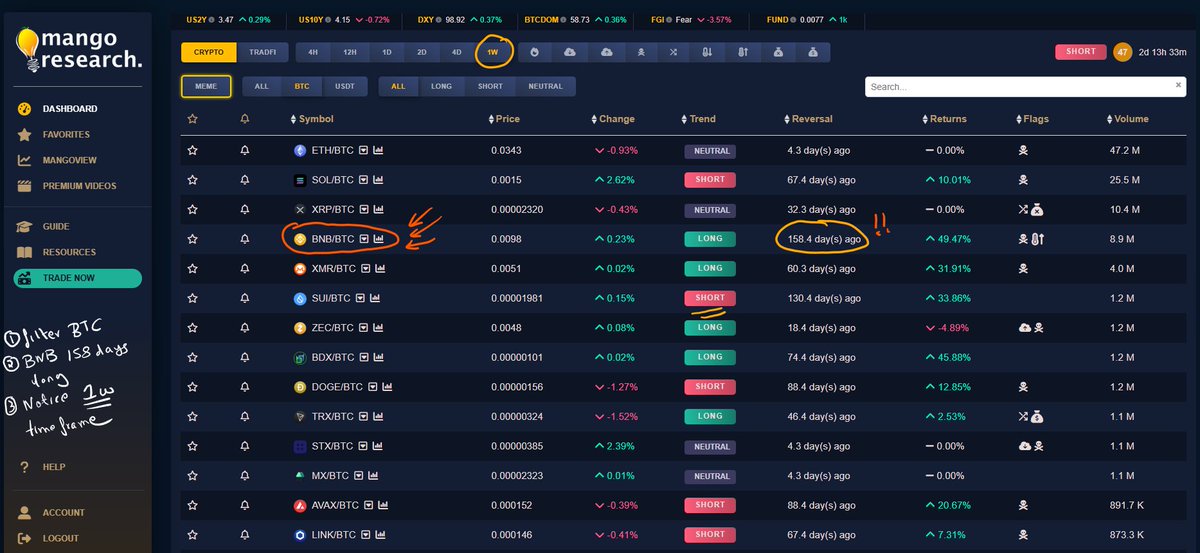Open RESOURCES in the sidebar
This screenshot has width=1200, height=553.
[x=69, y=253]
